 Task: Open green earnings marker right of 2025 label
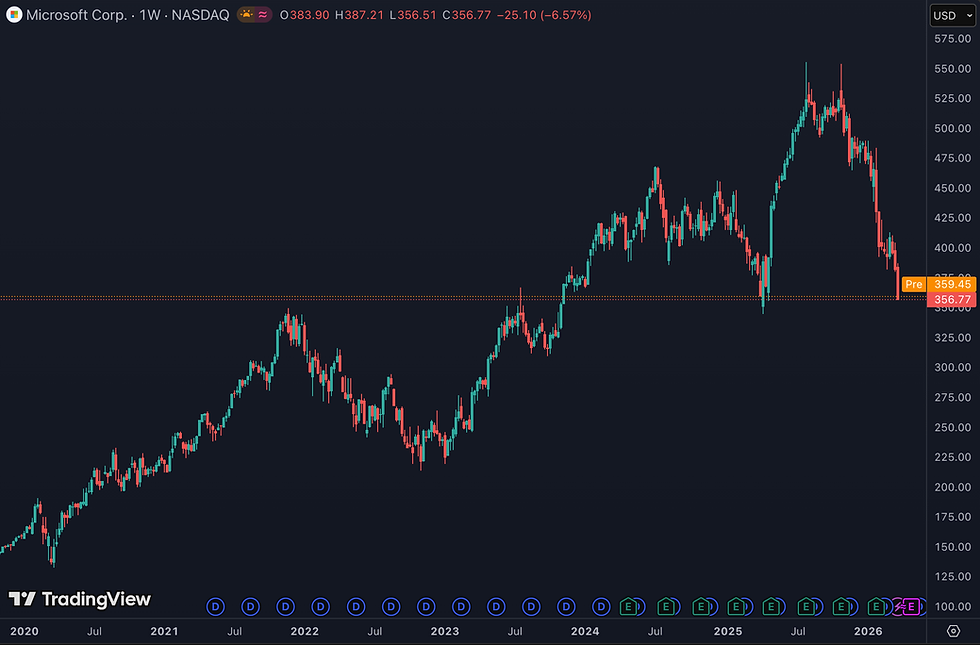pyautogui.click(x=736, y=606)
